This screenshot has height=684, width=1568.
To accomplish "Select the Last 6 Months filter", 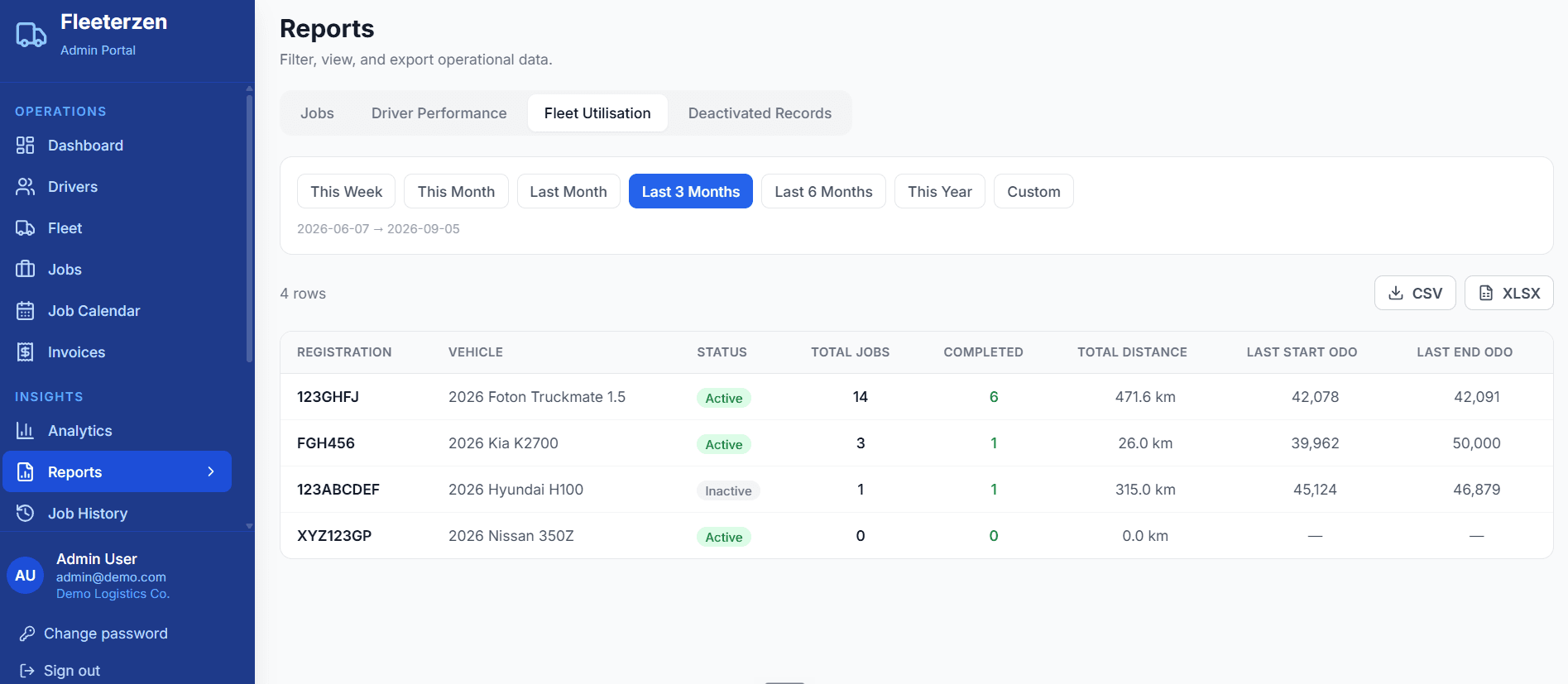I will click(823, 191).
